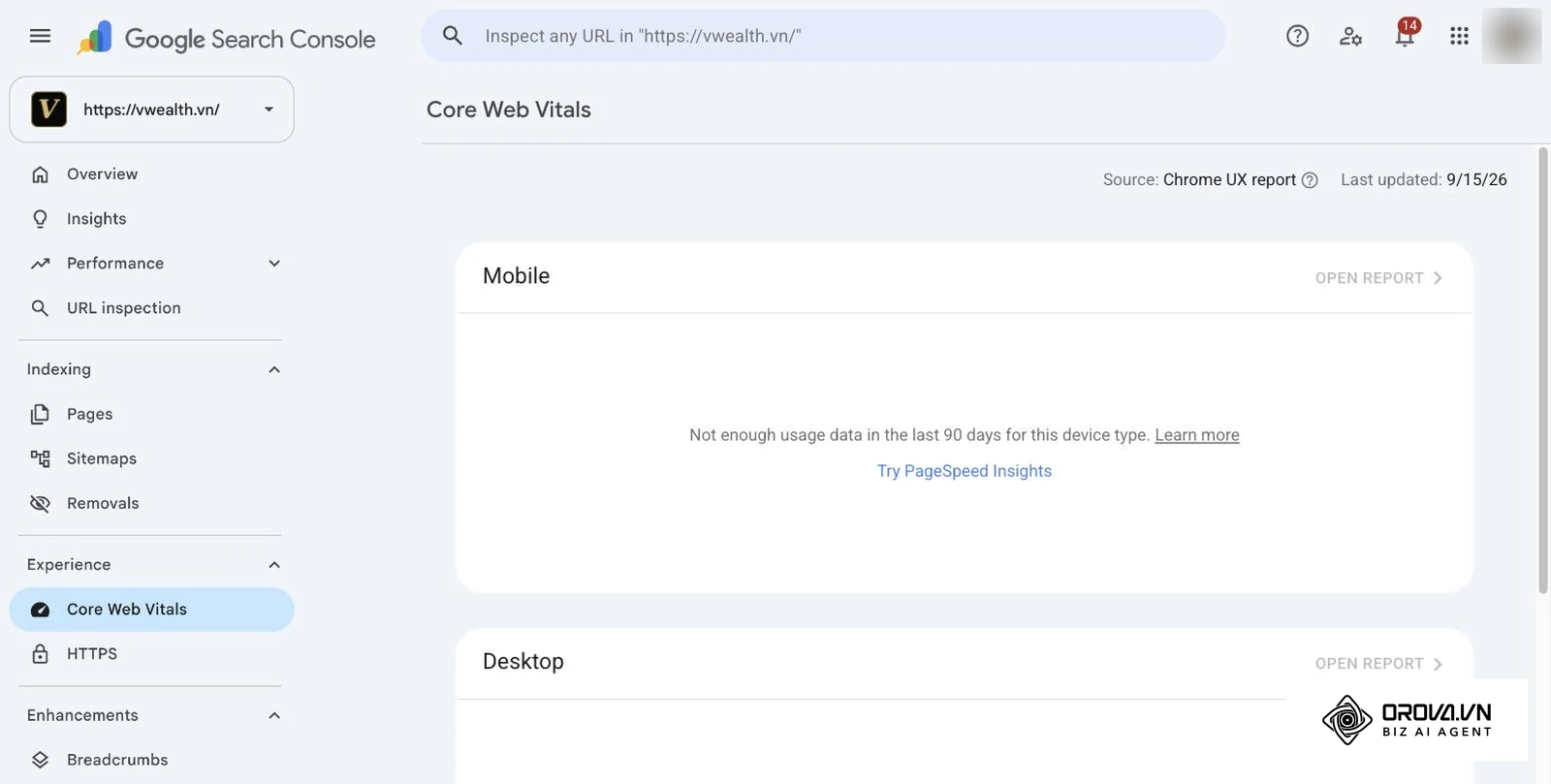
Task: Follow the Learn more link
Action: click(1197, 435)
